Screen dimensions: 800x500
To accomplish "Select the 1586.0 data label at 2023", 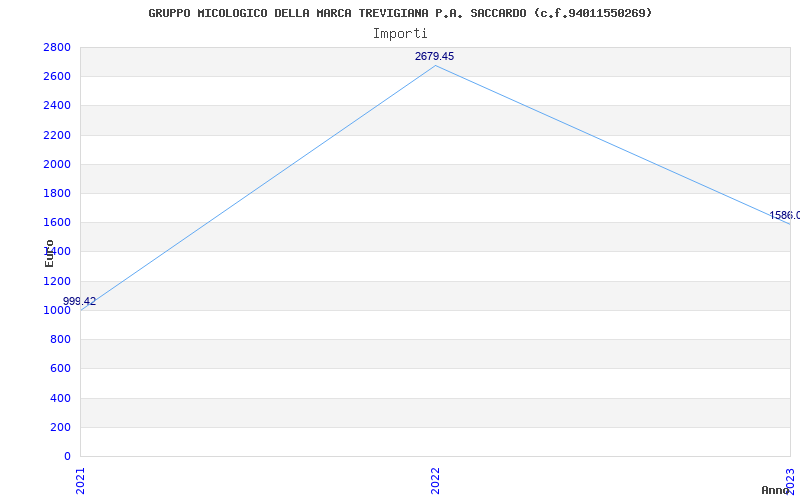I will [785, 215].
